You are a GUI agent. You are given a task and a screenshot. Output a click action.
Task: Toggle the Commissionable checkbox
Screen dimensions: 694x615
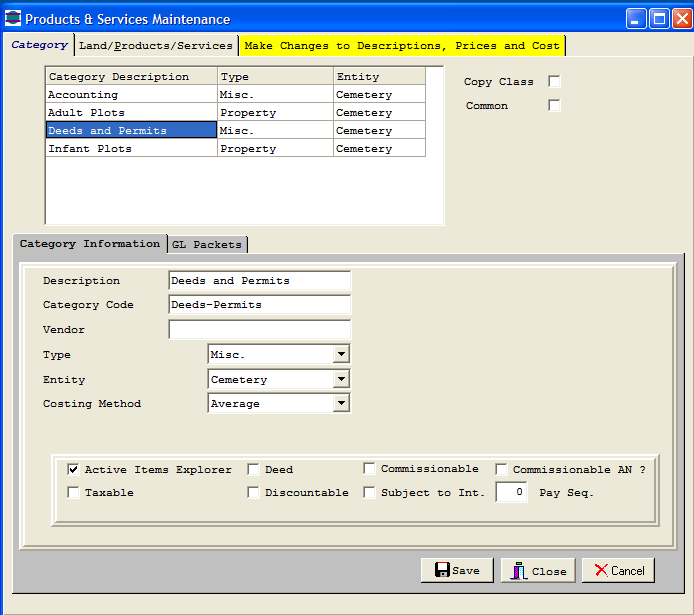pyautogui.click(x=369, y=469)
